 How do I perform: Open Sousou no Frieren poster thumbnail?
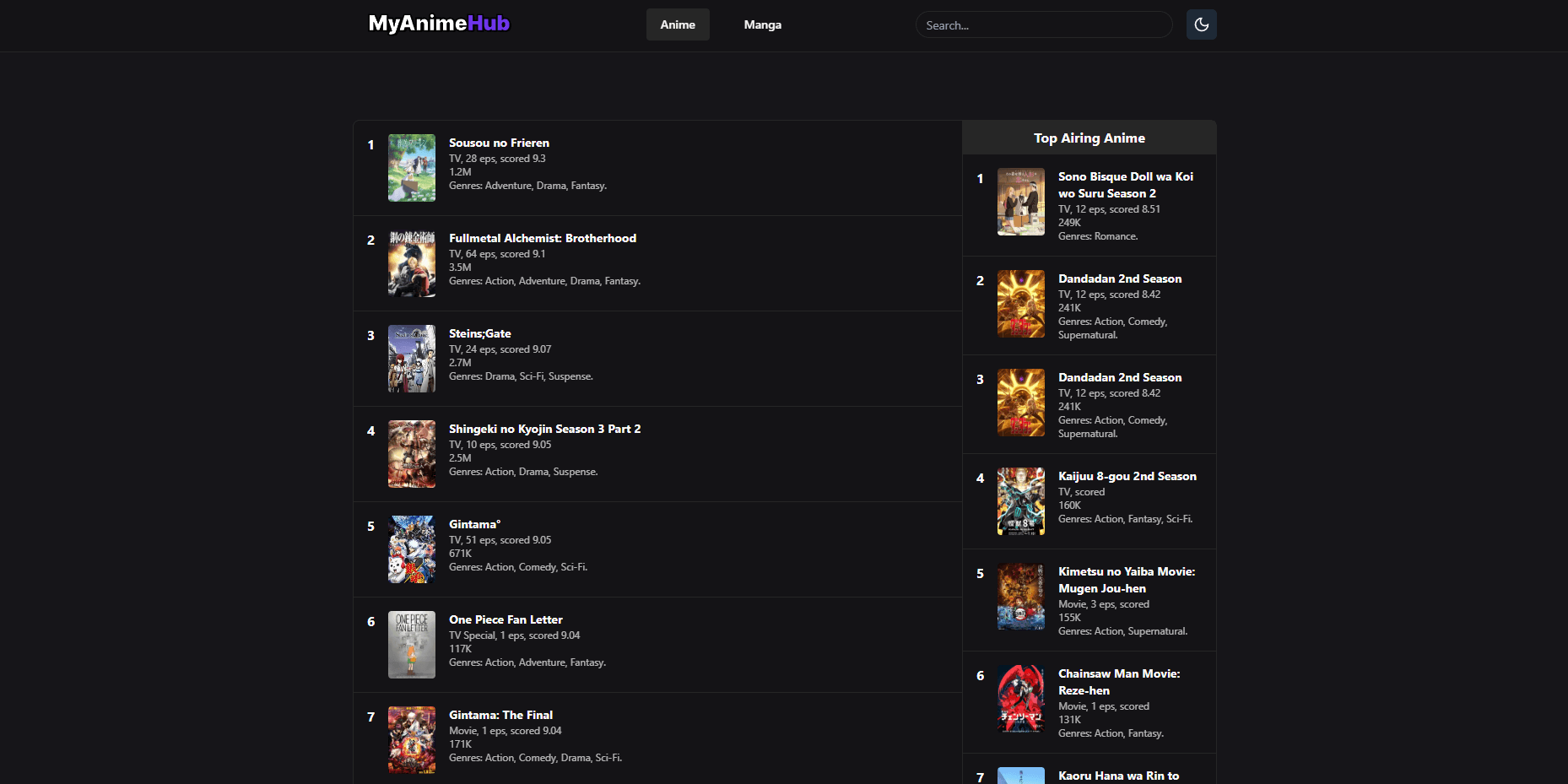tap(412, 168)
